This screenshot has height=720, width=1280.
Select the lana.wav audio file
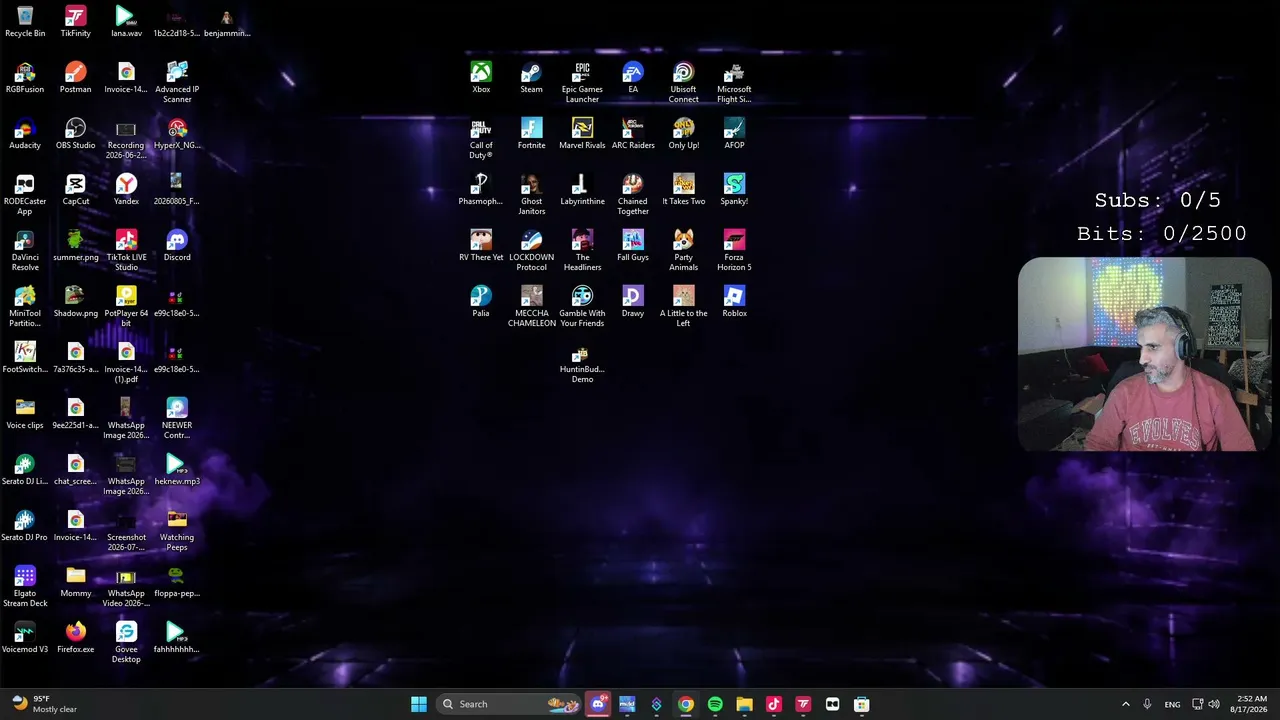tap(126, 21)
